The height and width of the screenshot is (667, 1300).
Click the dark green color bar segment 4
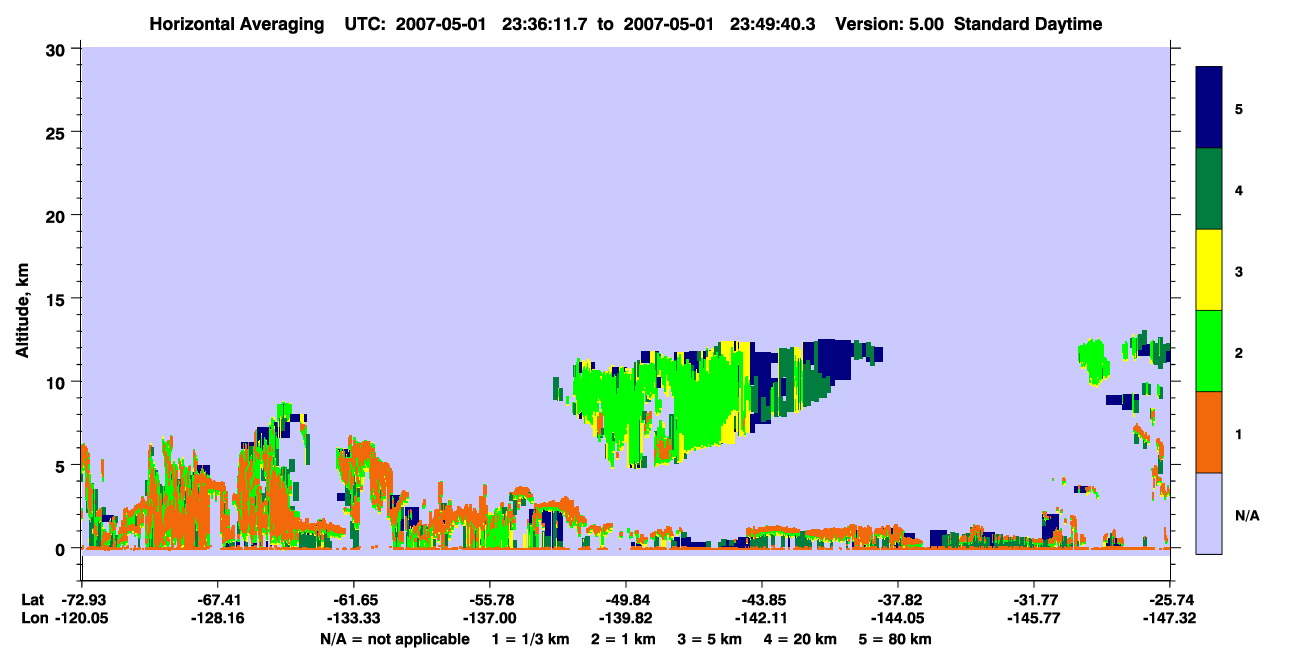1209,189
